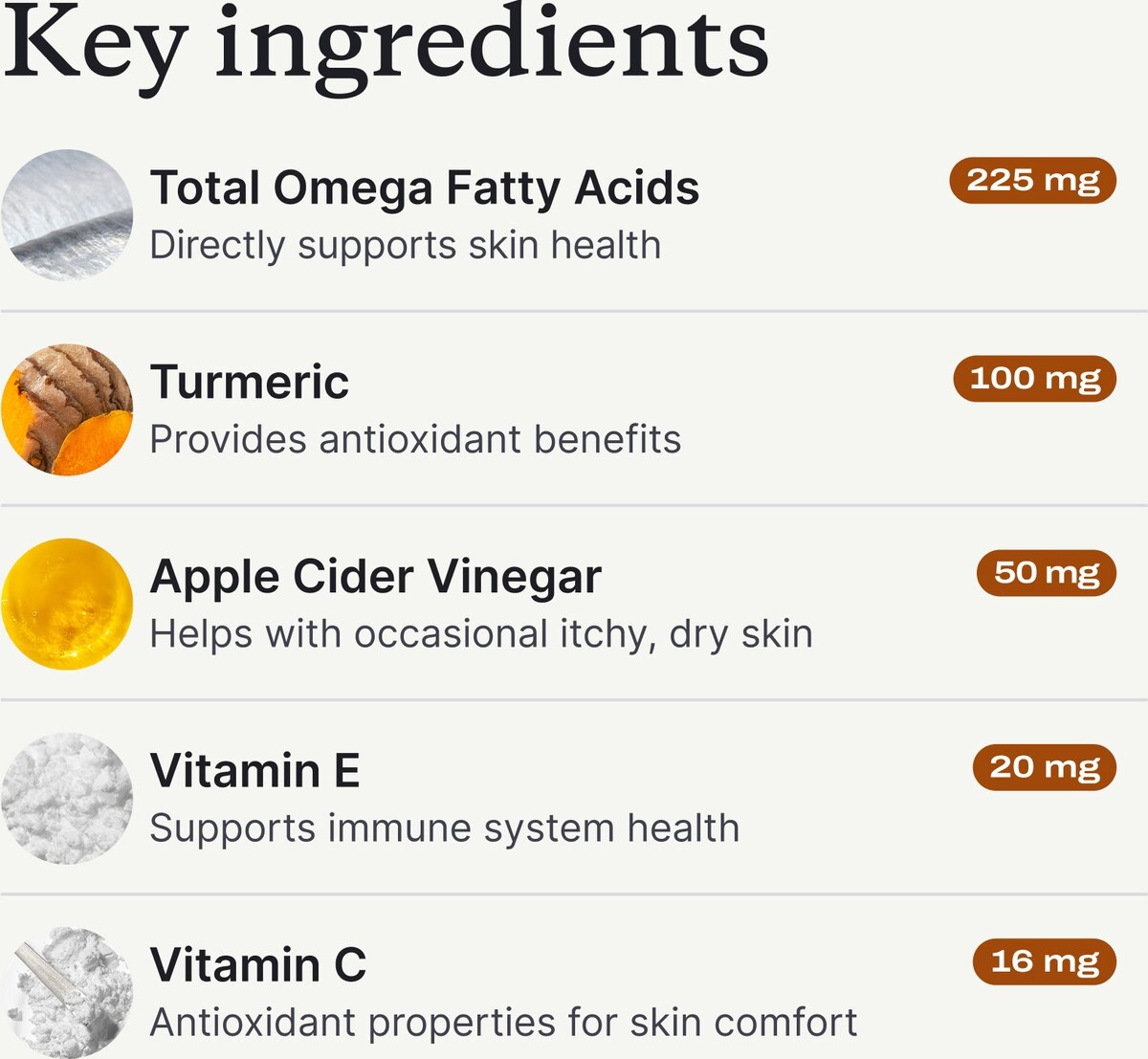Select the Vitamin C title

[258, 964]
